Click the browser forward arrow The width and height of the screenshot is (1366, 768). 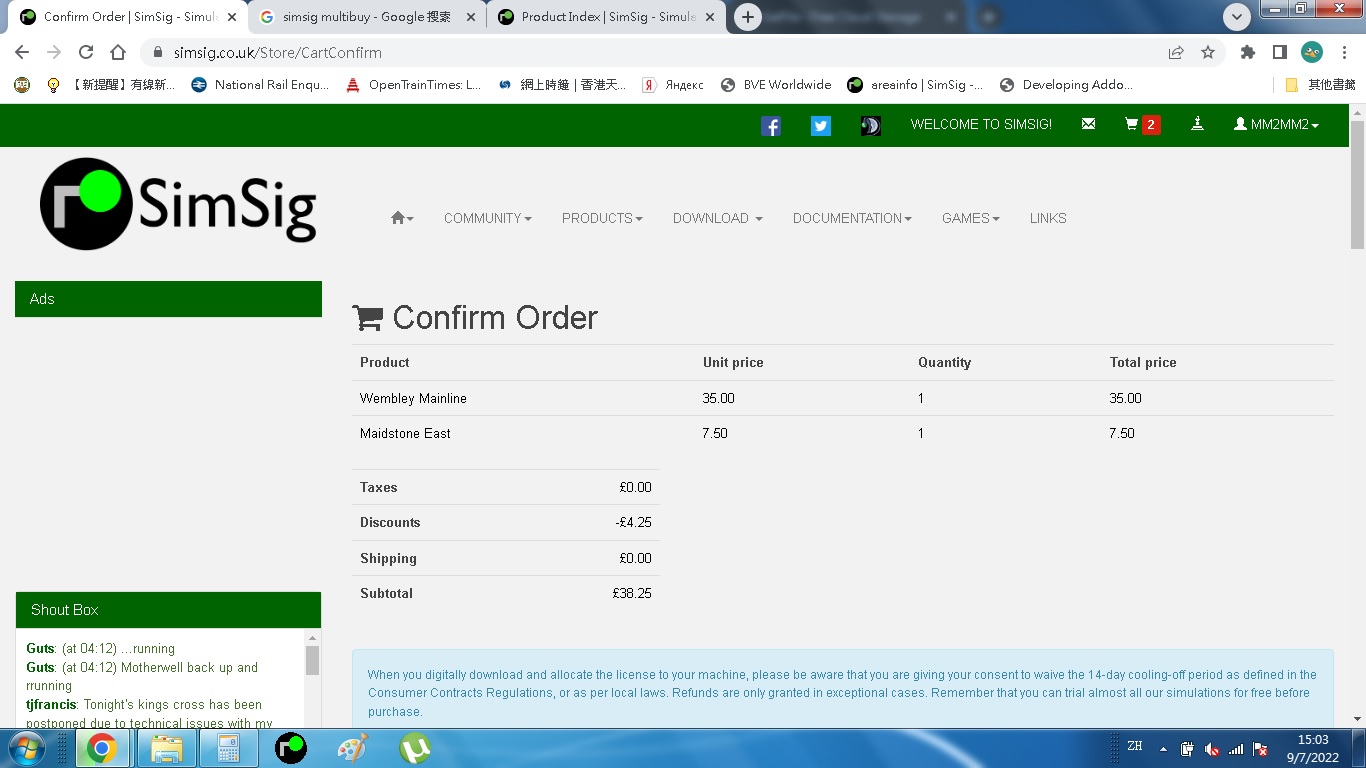point(54,52)
